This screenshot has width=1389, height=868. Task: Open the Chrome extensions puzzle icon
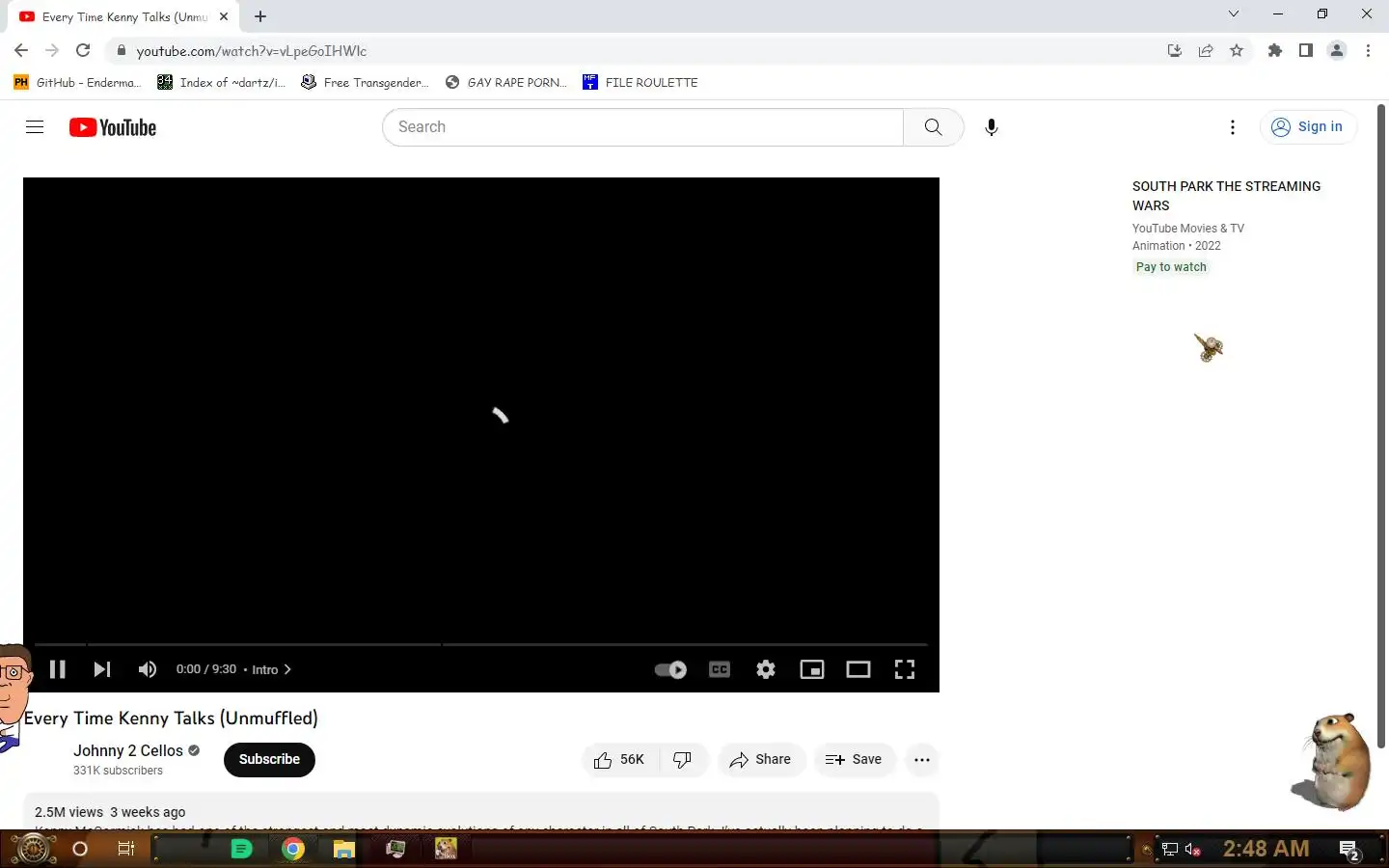1275,50
